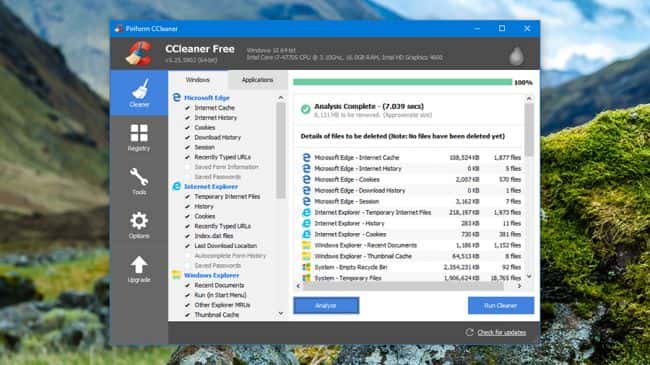Open the Cleaner section with broom icon
The height and width of the screenshot is (365, 650).
139,92
